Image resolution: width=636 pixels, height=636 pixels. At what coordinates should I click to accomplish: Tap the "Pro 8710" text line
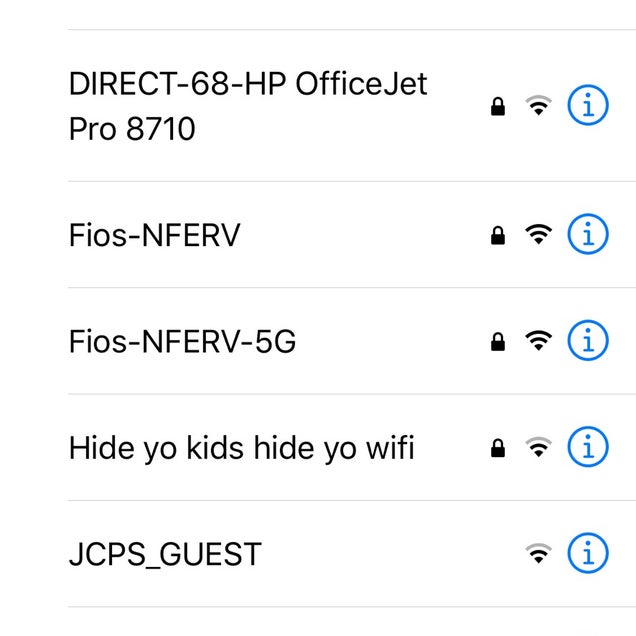[132, 129]
